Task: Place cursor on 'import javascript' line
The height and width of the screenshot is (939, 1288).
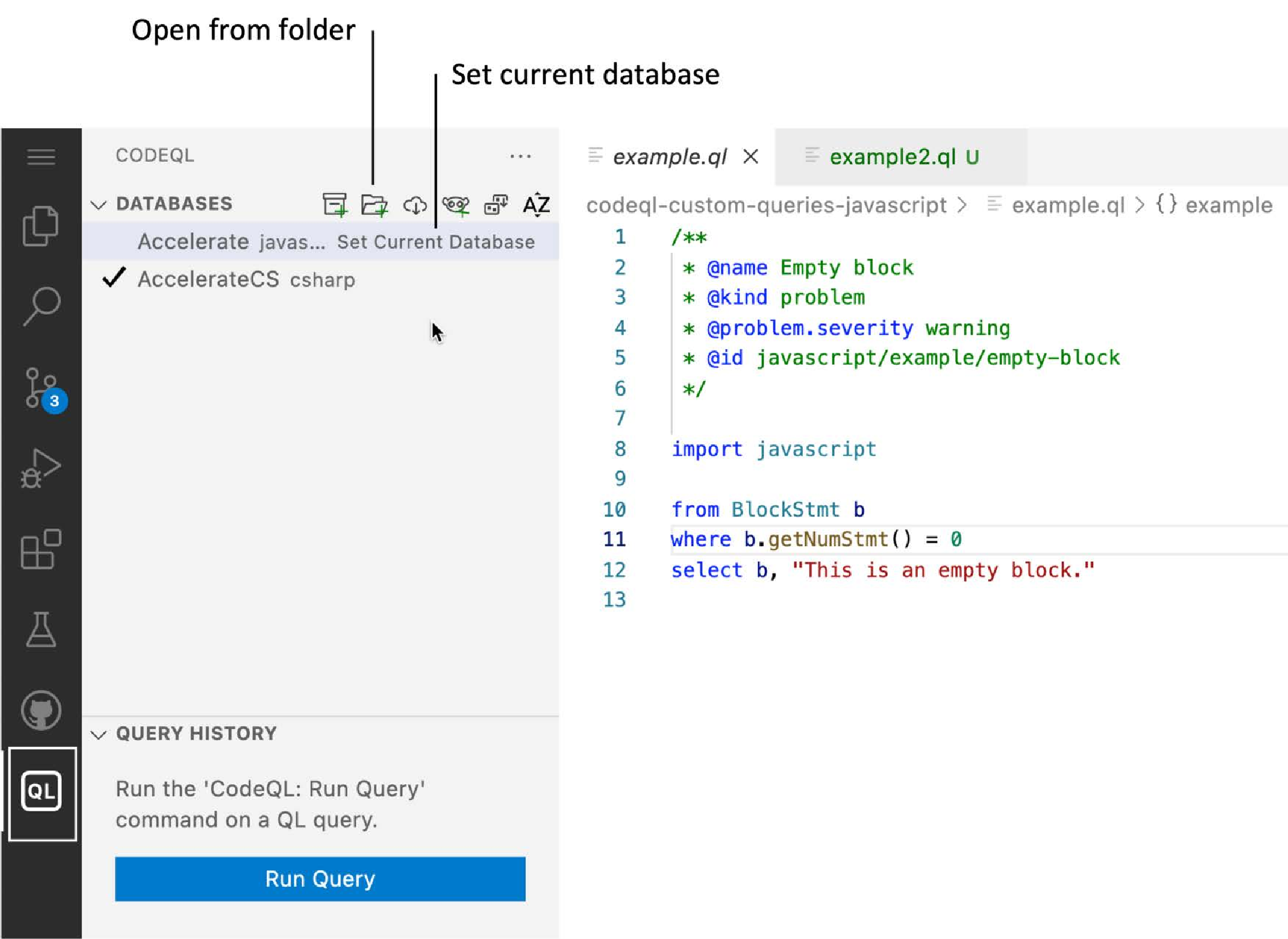Action: click(773, 449)
